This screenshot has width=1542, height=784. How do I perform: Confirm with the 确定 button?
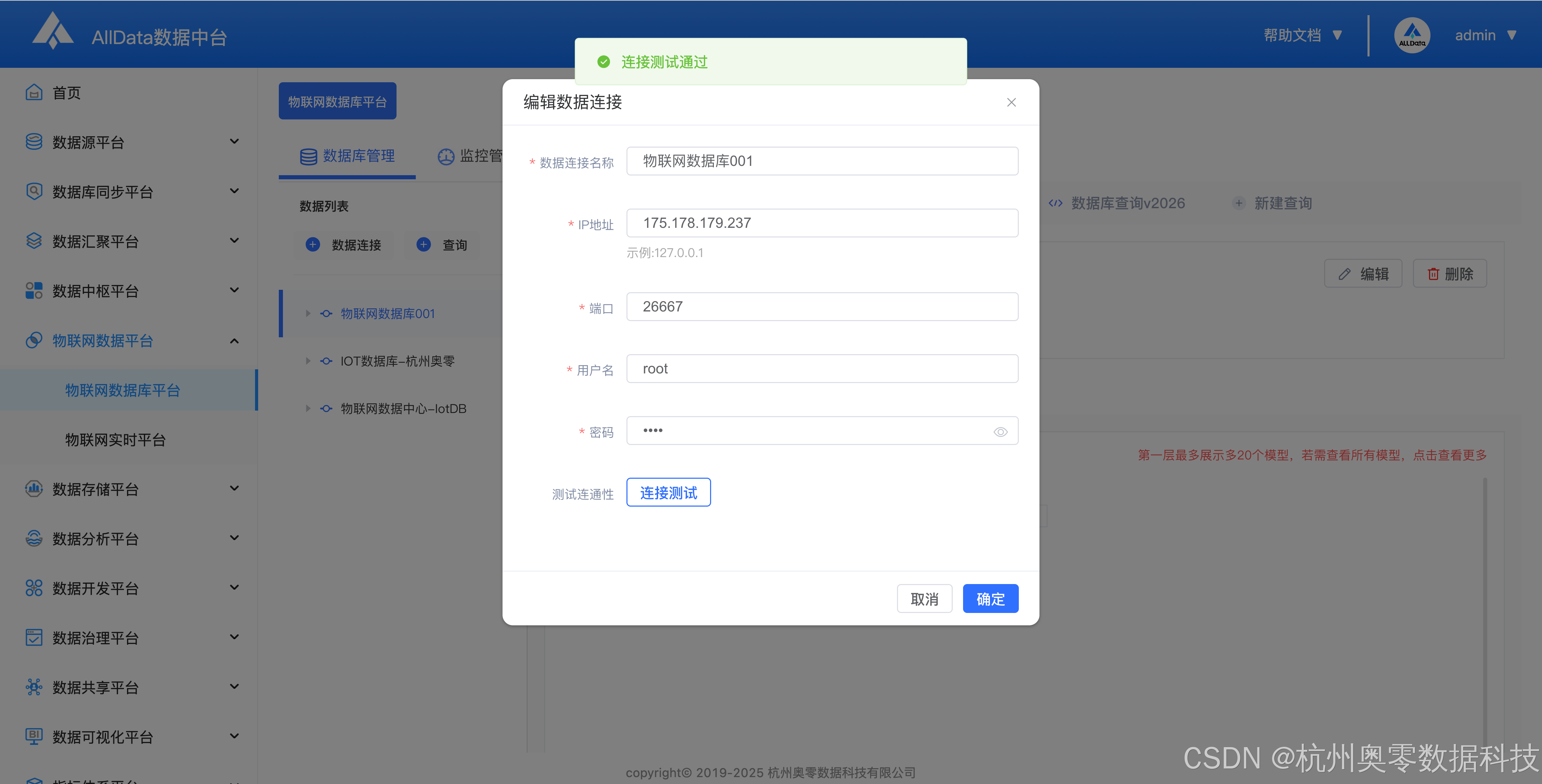(x=990, y=598)
